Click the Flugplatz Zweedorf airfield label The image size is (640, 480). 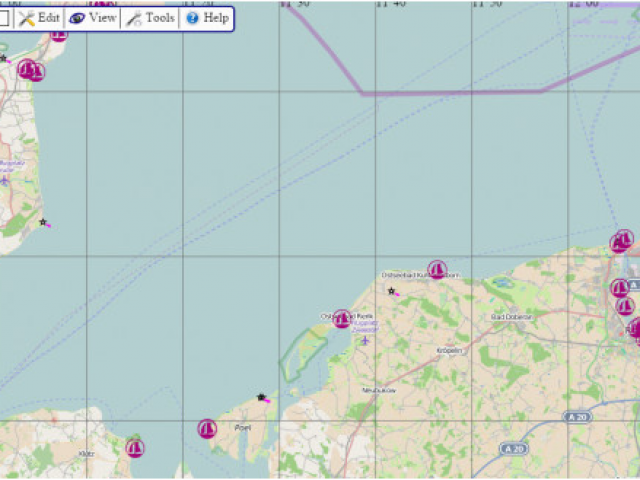coord(364,326)
